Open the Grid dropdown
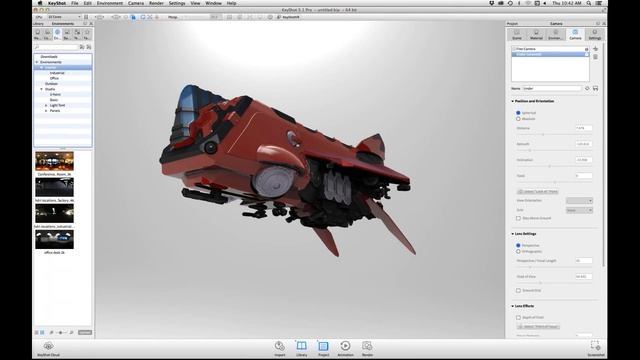This screenshot has height=360, width=640. [x=579, y=210]
